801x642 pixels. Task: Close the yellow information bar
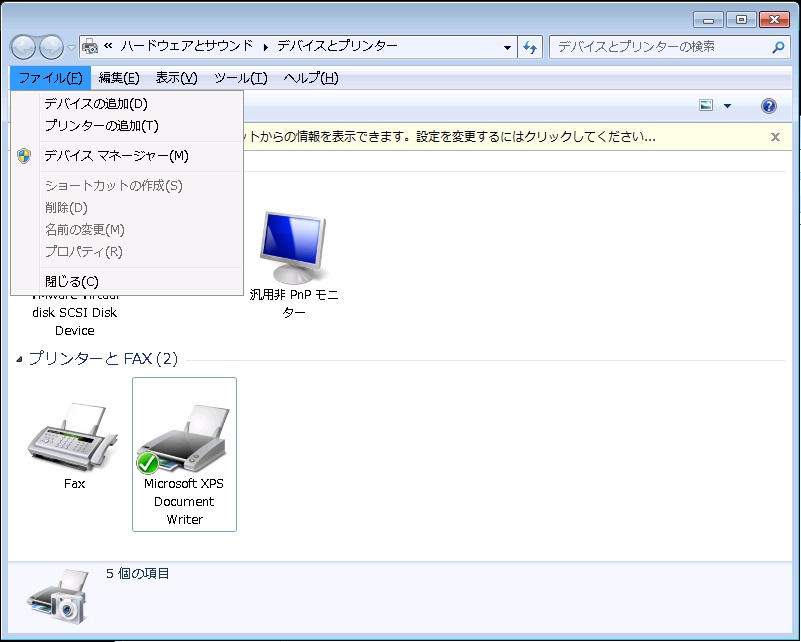[x=775, y=137]
